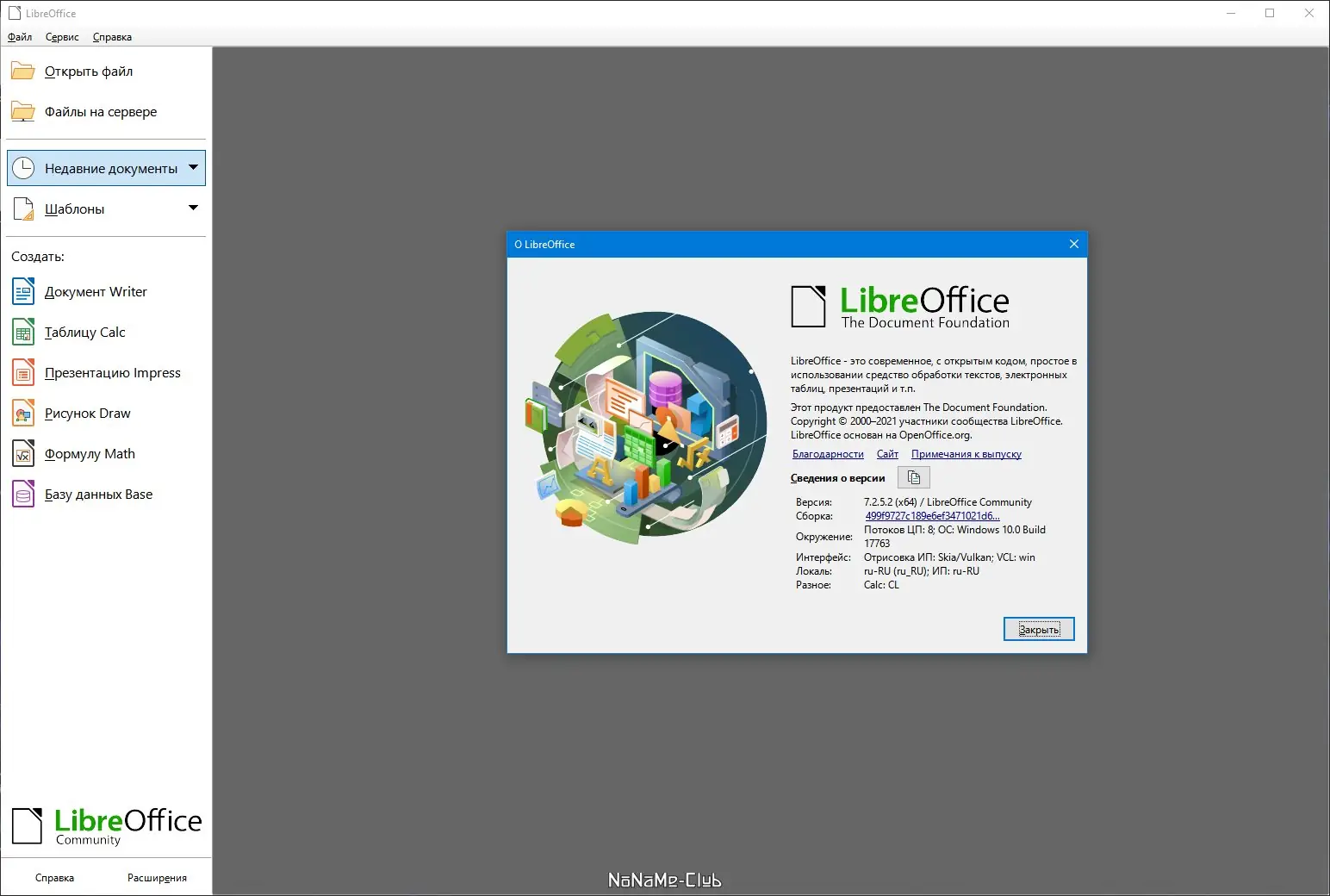The width and height of the screenshot is (1330, 896).
Task: Close the About dialog with X
Action: coord(1073,244)
